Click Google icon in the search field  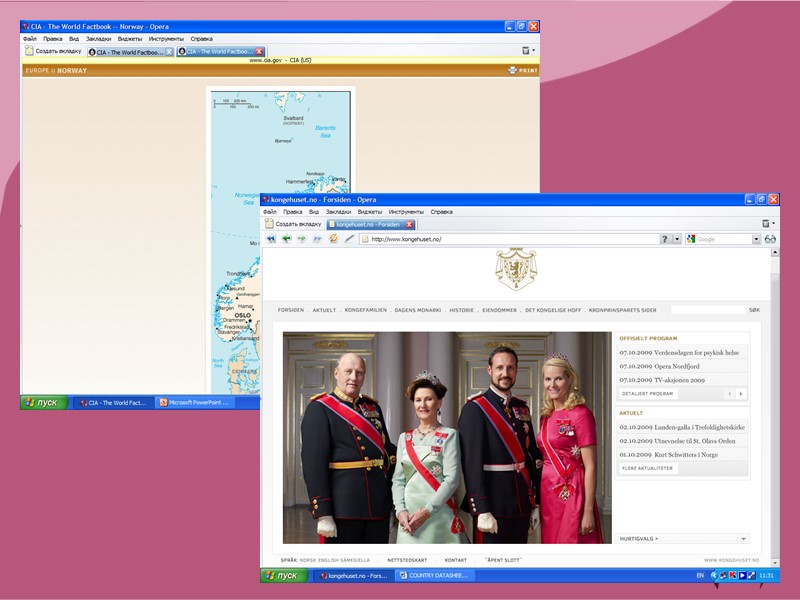[691, 239]
